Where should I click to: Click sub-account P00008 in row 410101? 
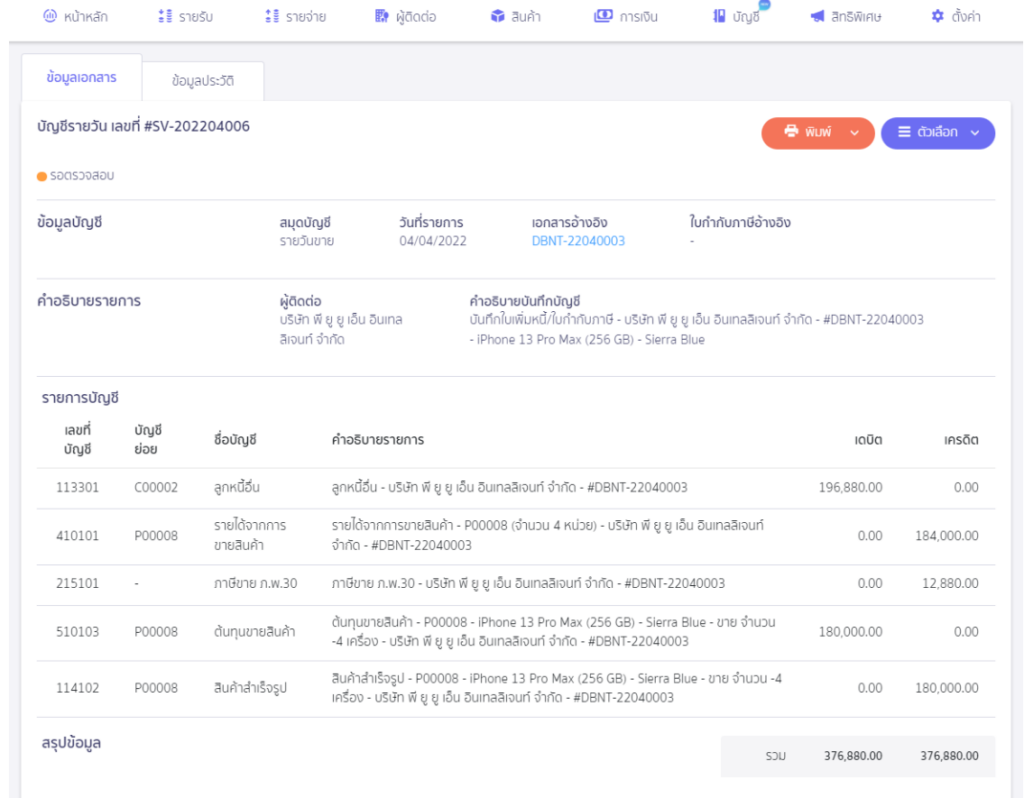click(x=156, y=535)
